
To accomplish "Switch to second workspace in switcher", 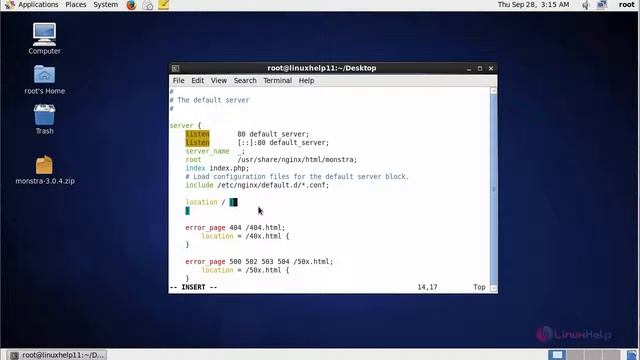I will (x=575, y=355).
